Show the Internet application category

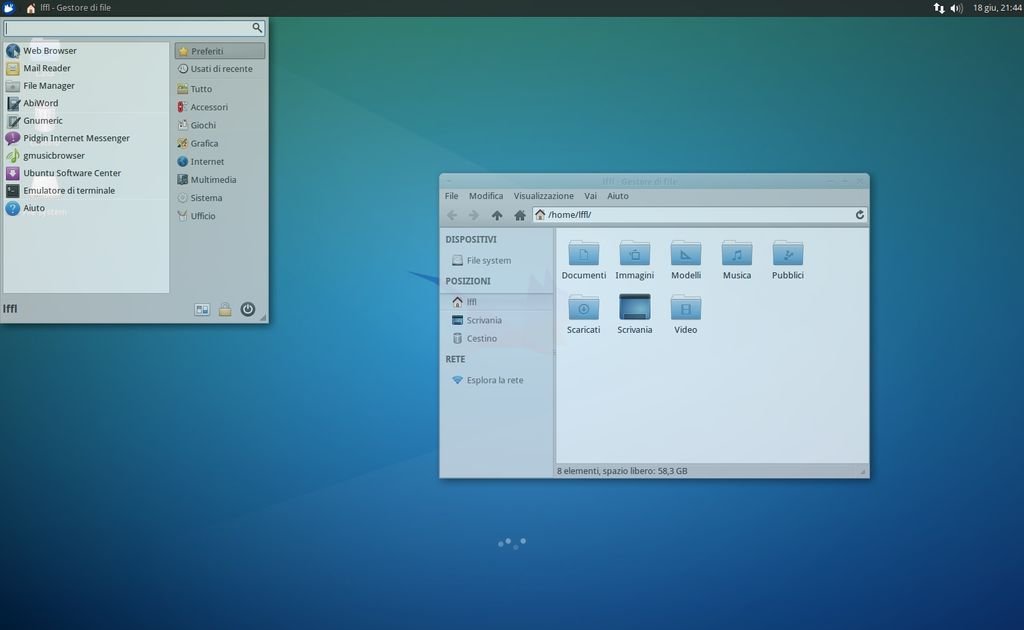(207, 162)
